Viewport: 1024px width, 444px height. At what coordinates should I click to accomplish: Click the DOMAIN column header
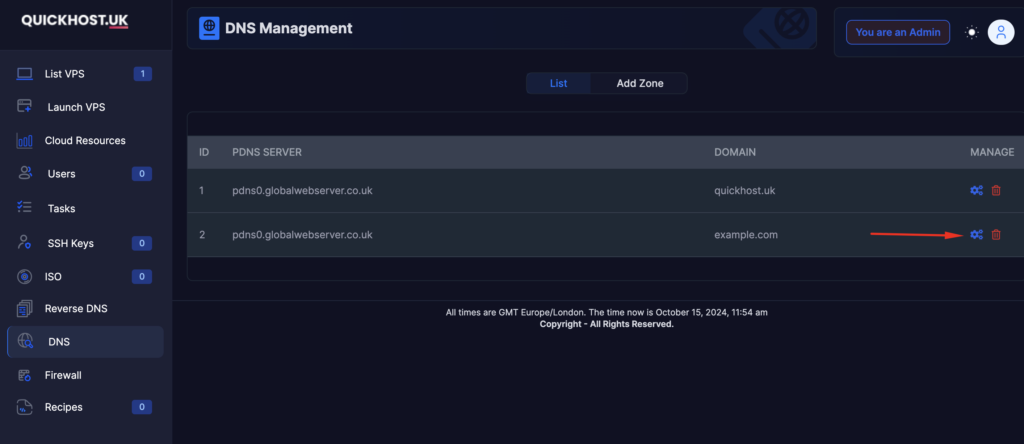[x=735, y=152]
